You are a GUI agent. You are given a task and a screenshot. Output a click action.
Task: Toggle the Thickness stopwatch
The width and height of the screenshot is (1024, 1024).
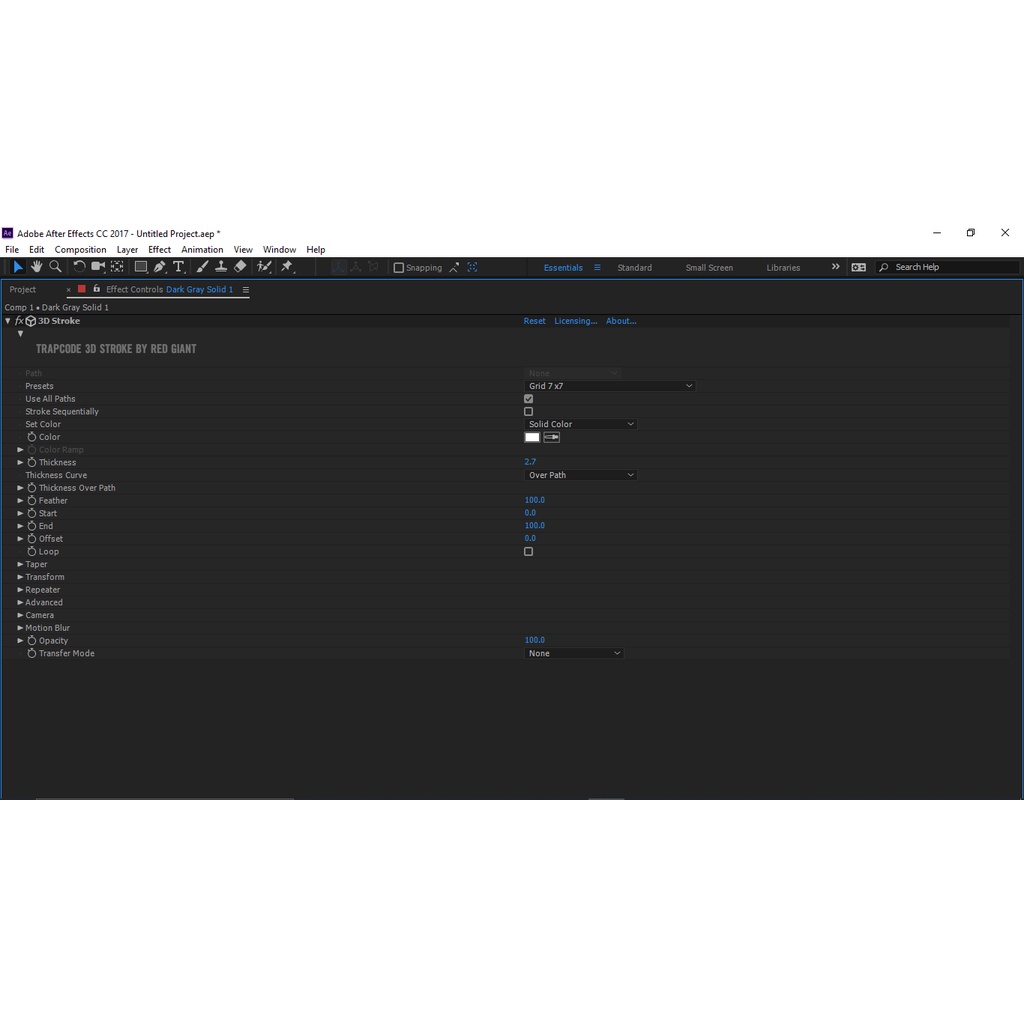tap(32, 463)
